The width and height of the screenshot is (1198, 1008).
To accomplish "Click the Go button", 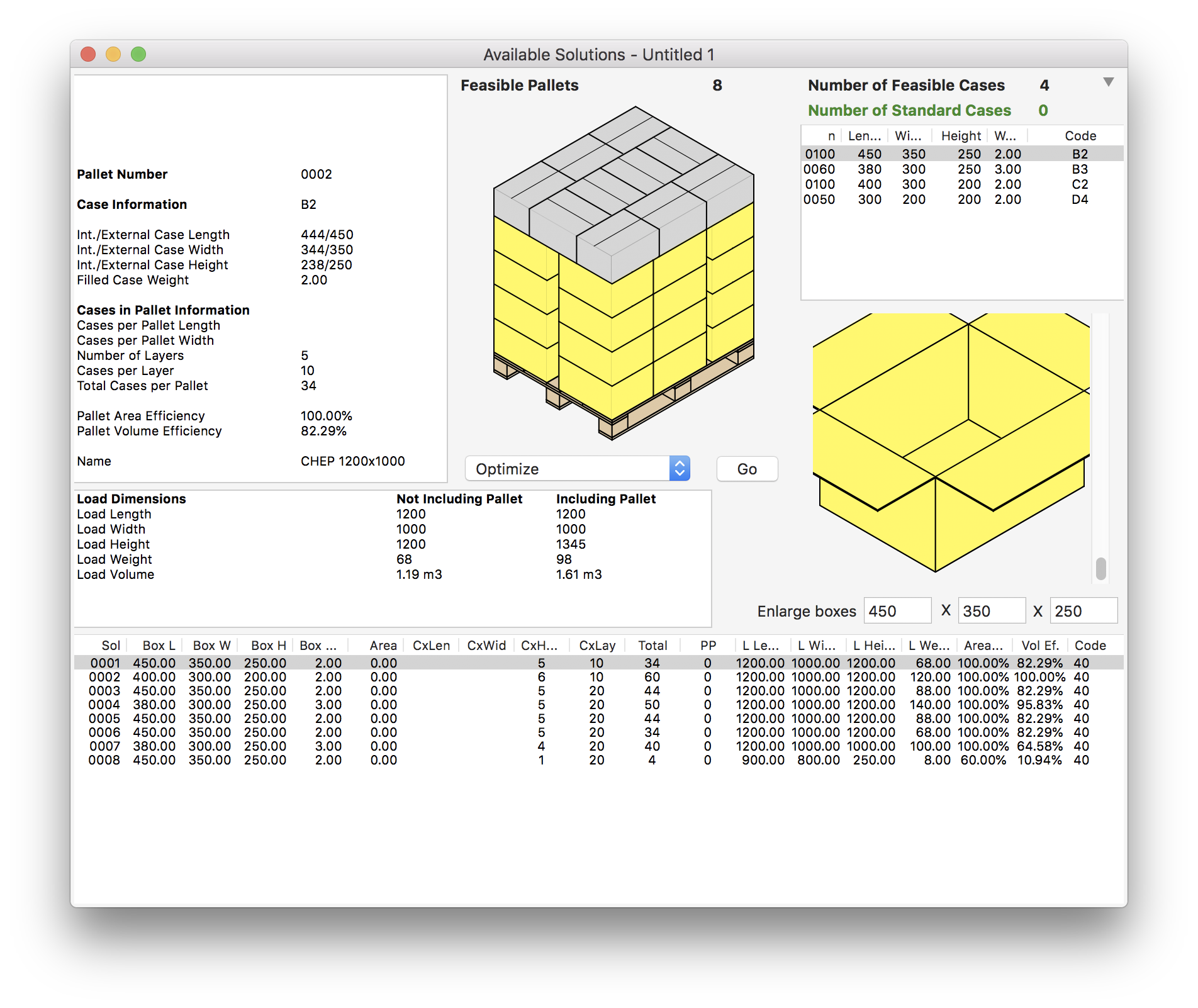I will coord(747,469).
